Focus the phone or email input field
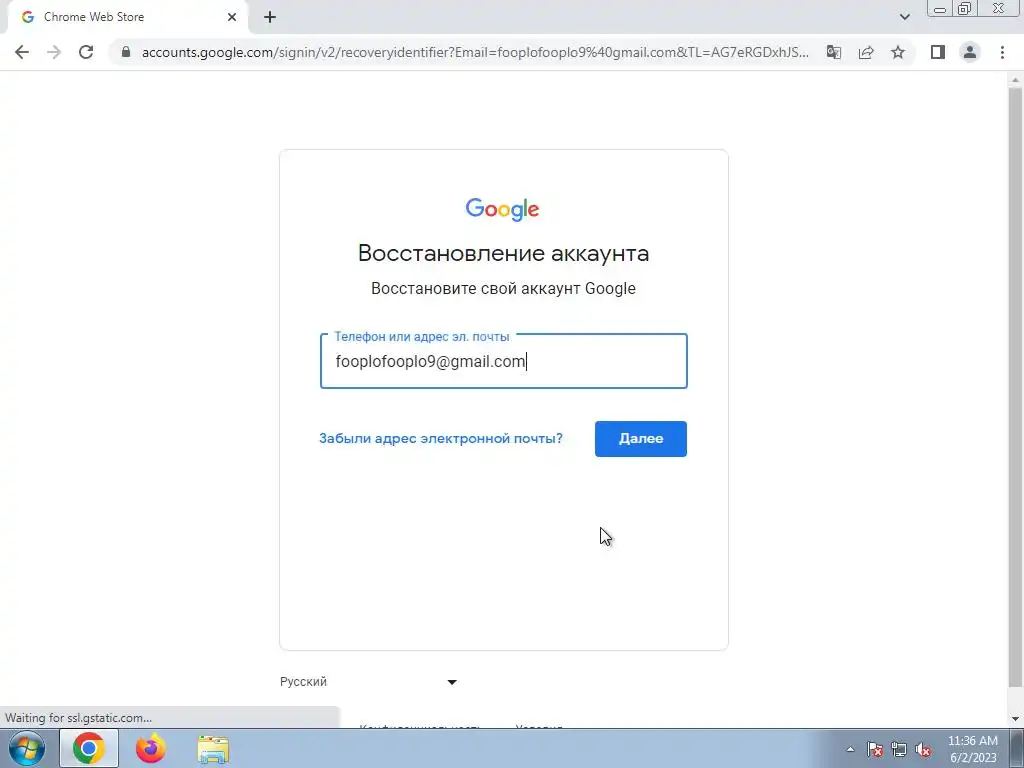This screenshot has width=1024, height=768. pos(504,361)
